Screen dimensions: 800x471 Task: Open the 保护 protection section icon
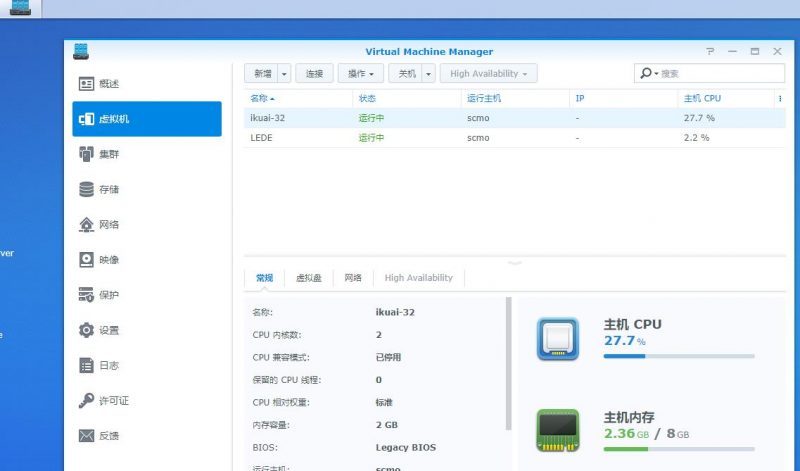(87, 295)
